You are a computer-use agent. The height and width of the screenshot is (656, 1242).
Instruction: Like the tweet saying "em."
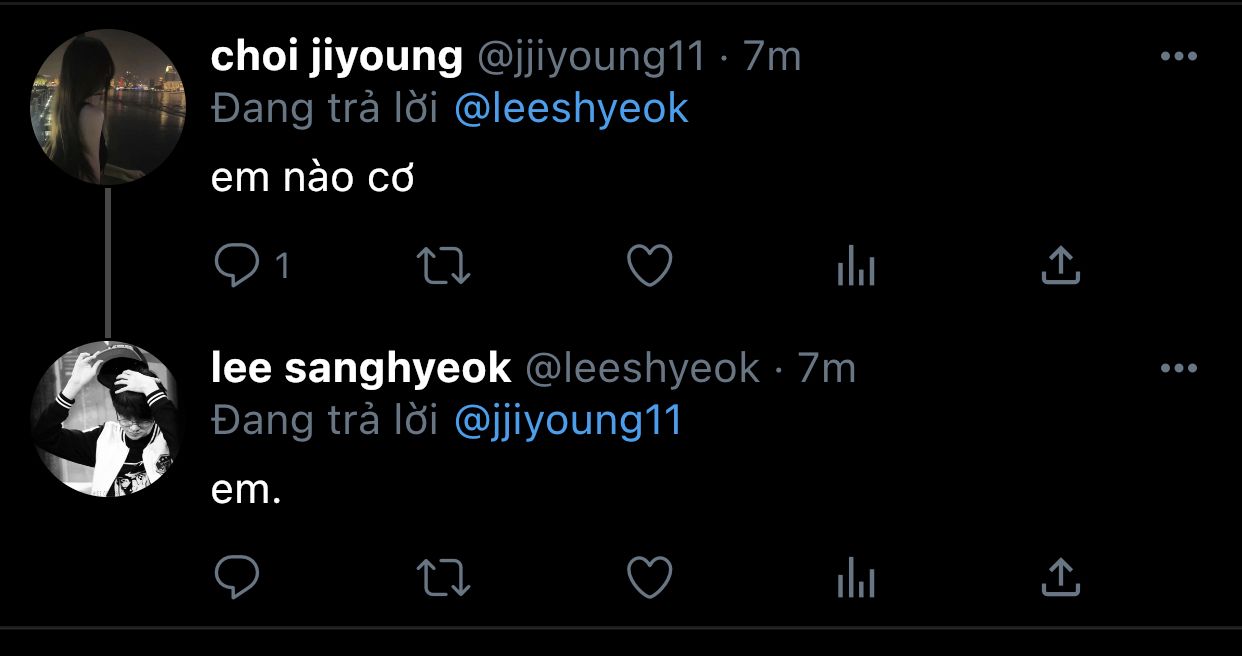tap(649, 577)
